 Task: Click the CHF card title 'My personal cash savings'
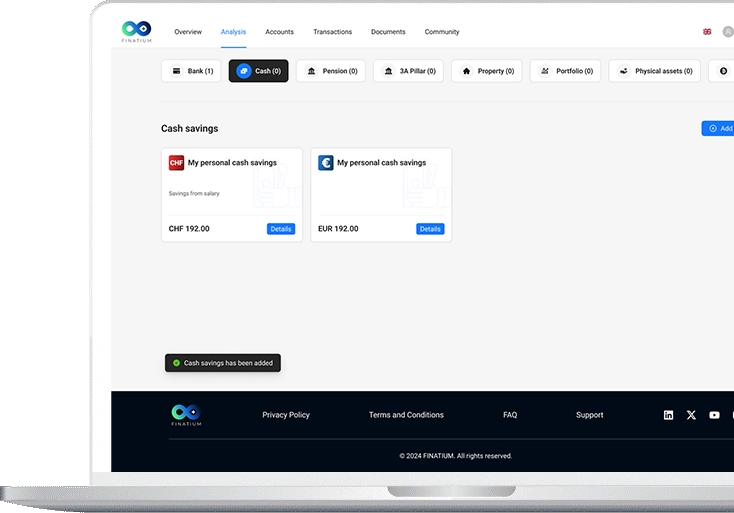(x=232, y=162)
